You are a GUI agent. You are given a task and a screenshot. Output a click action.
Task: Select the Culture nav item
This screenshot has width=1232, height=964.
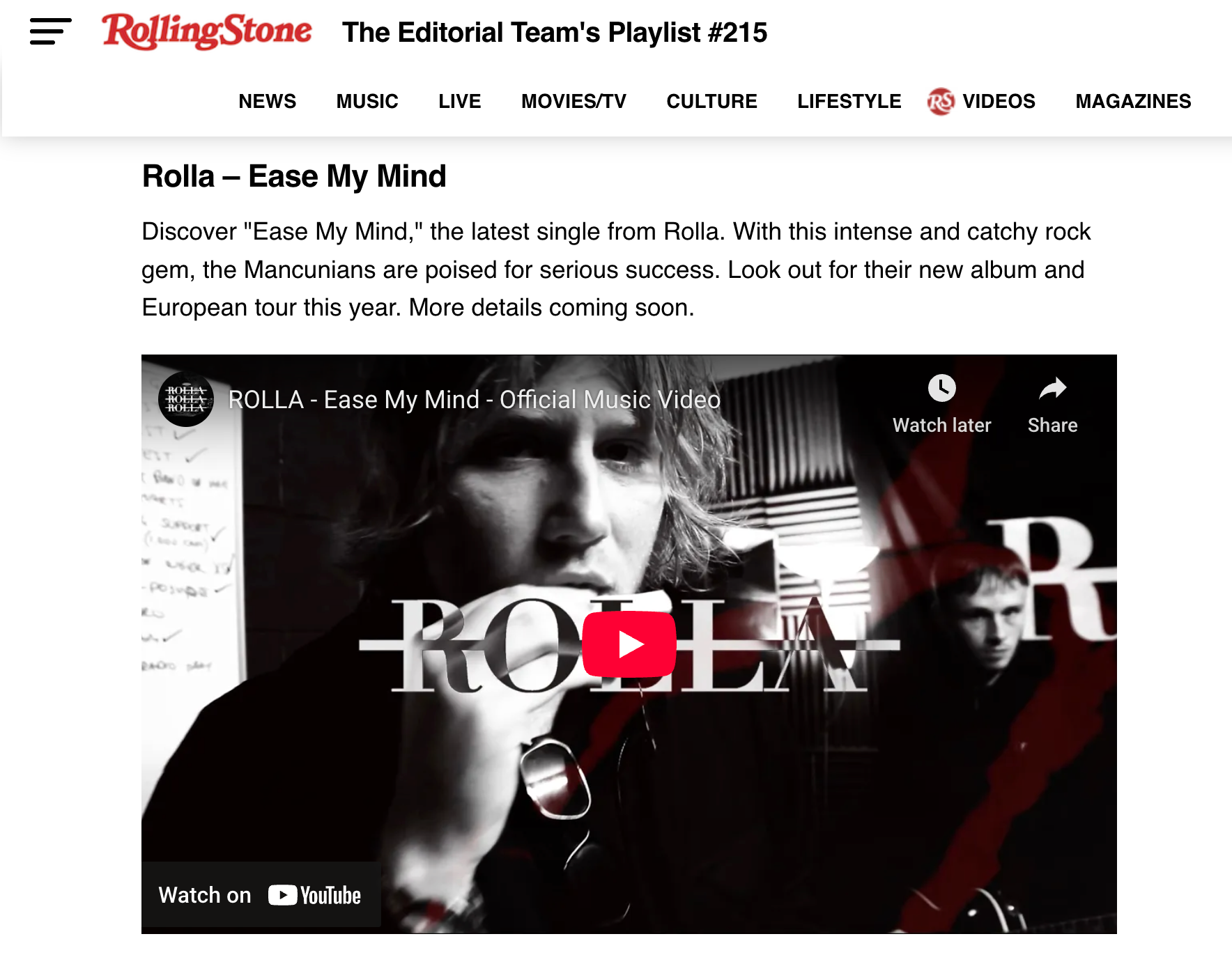click(712, 102)
